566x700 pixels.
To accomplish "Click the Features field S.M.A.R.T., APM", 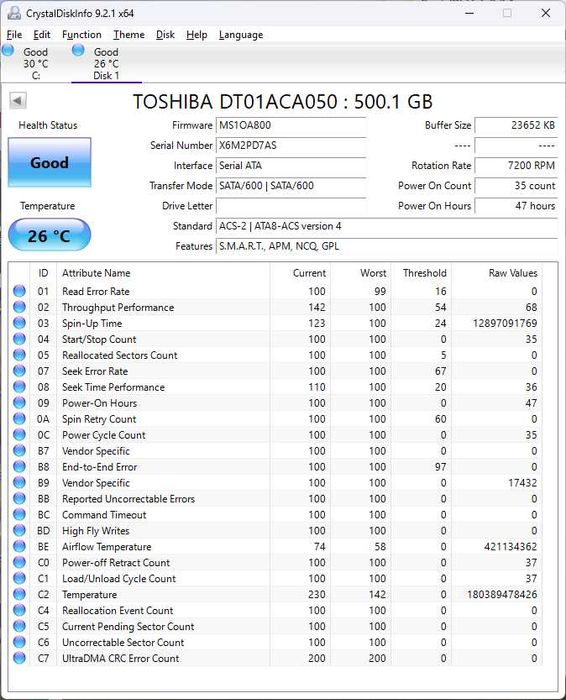I will point(387,246).
